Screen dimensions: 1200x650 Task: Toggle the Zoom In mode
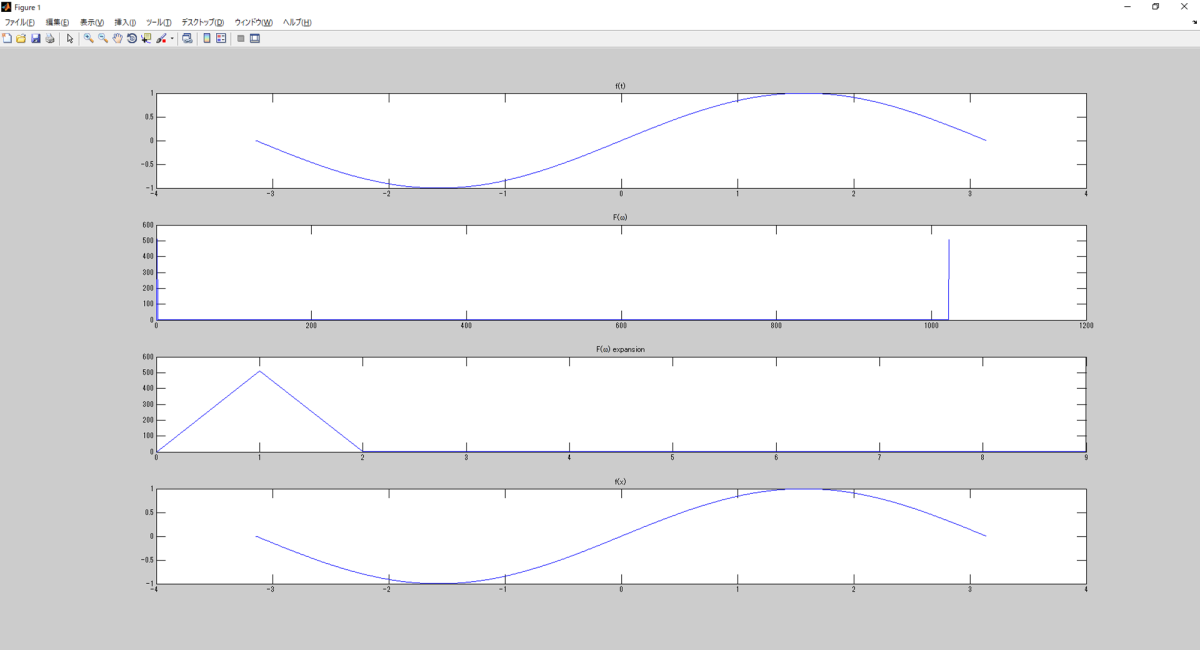click(x=89, y=40)
